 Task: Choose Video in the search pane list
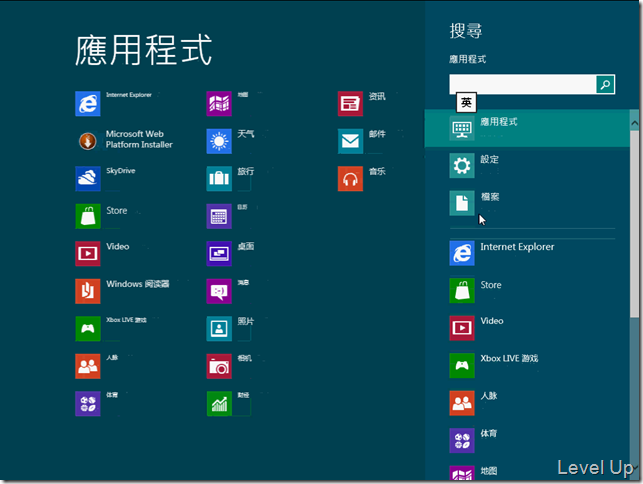(x=527, y=328)
